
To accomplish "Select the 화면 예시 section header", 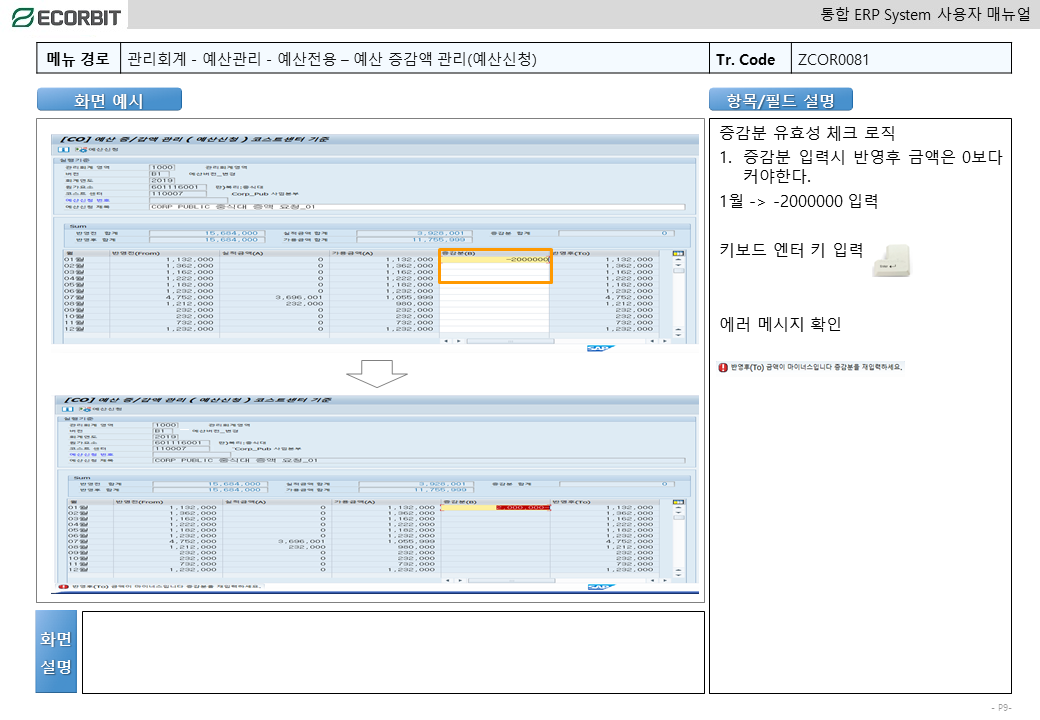I will point(110,100).
